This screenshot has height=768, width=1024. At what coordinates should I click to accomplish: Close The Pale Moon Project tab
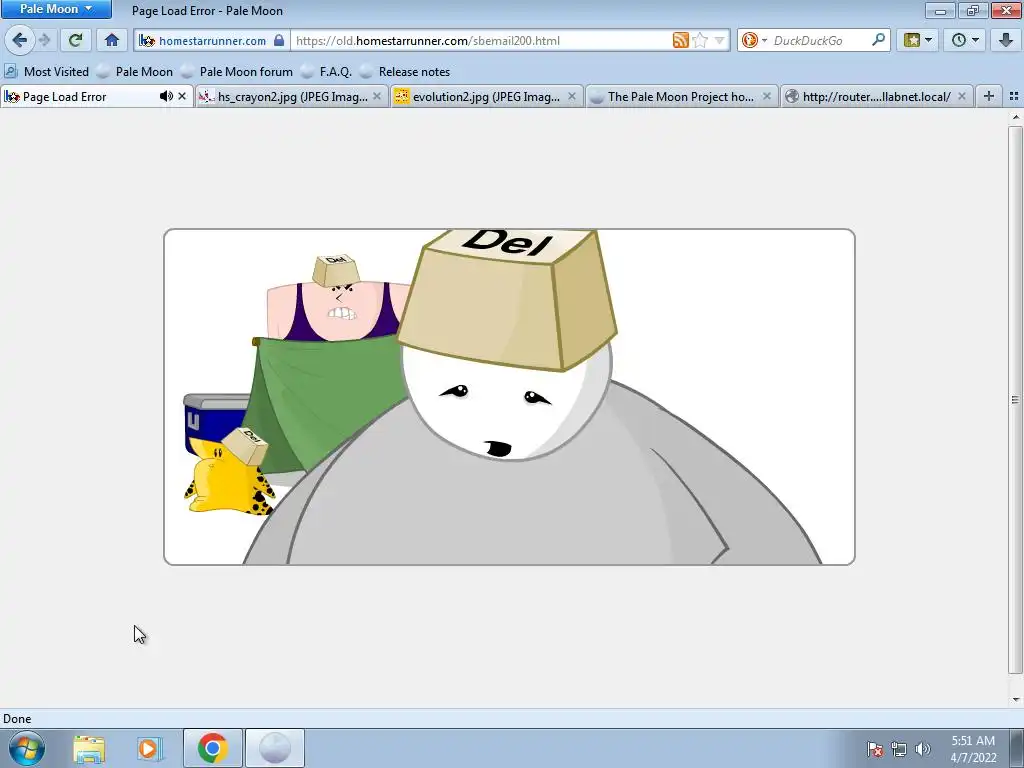pyautogui.click(x=767, y=97)
